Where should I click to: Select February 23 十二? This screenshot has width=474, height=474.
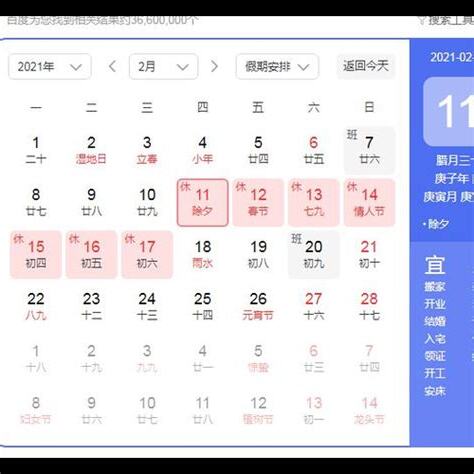coord(91,306)
